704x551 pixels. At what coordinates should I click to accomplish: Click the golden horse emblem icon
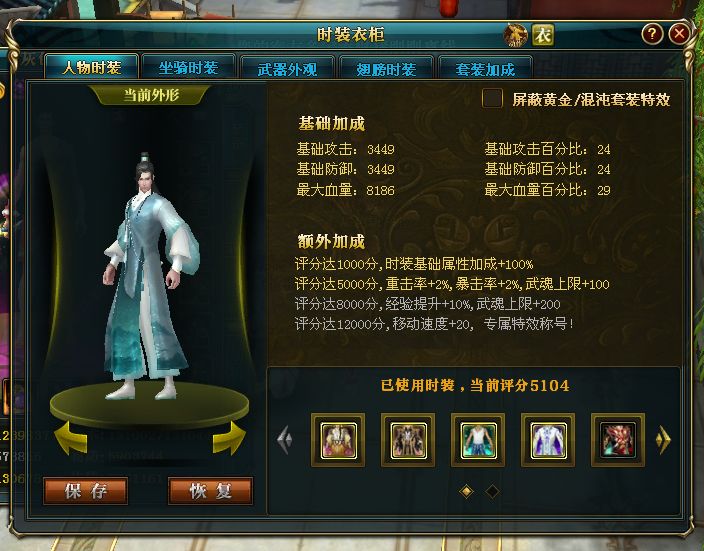[x=515, y=35]
